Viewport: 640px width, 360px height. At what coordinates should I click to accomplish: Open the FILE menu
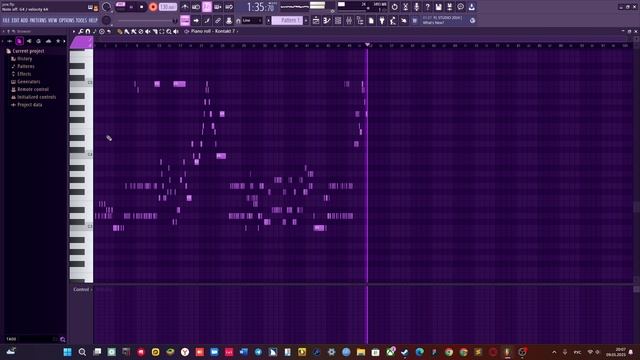tap(6, 20)
